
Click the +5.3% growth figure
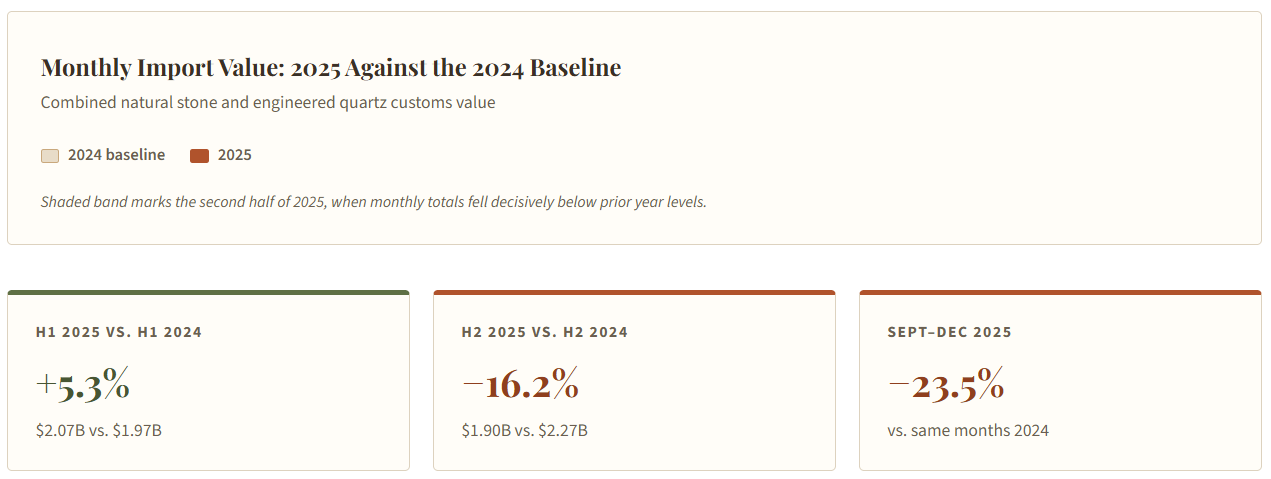click(x=83, y=385)
